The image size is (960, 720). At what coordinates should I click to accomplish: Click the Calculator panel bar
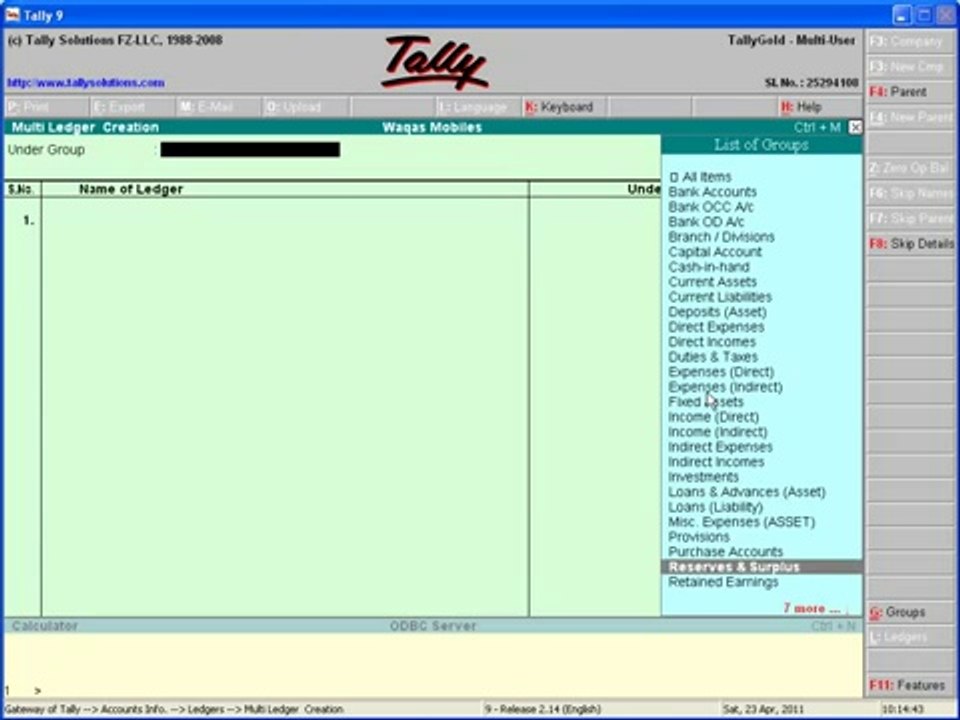point(433,626)
